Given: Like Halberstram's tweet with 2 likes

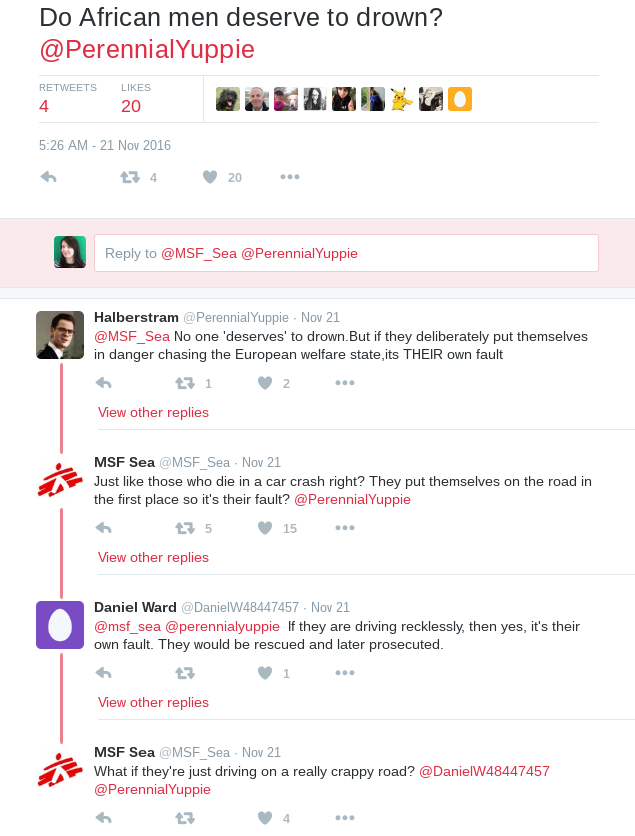Looking at the screenshot, I should coord(265,383).
